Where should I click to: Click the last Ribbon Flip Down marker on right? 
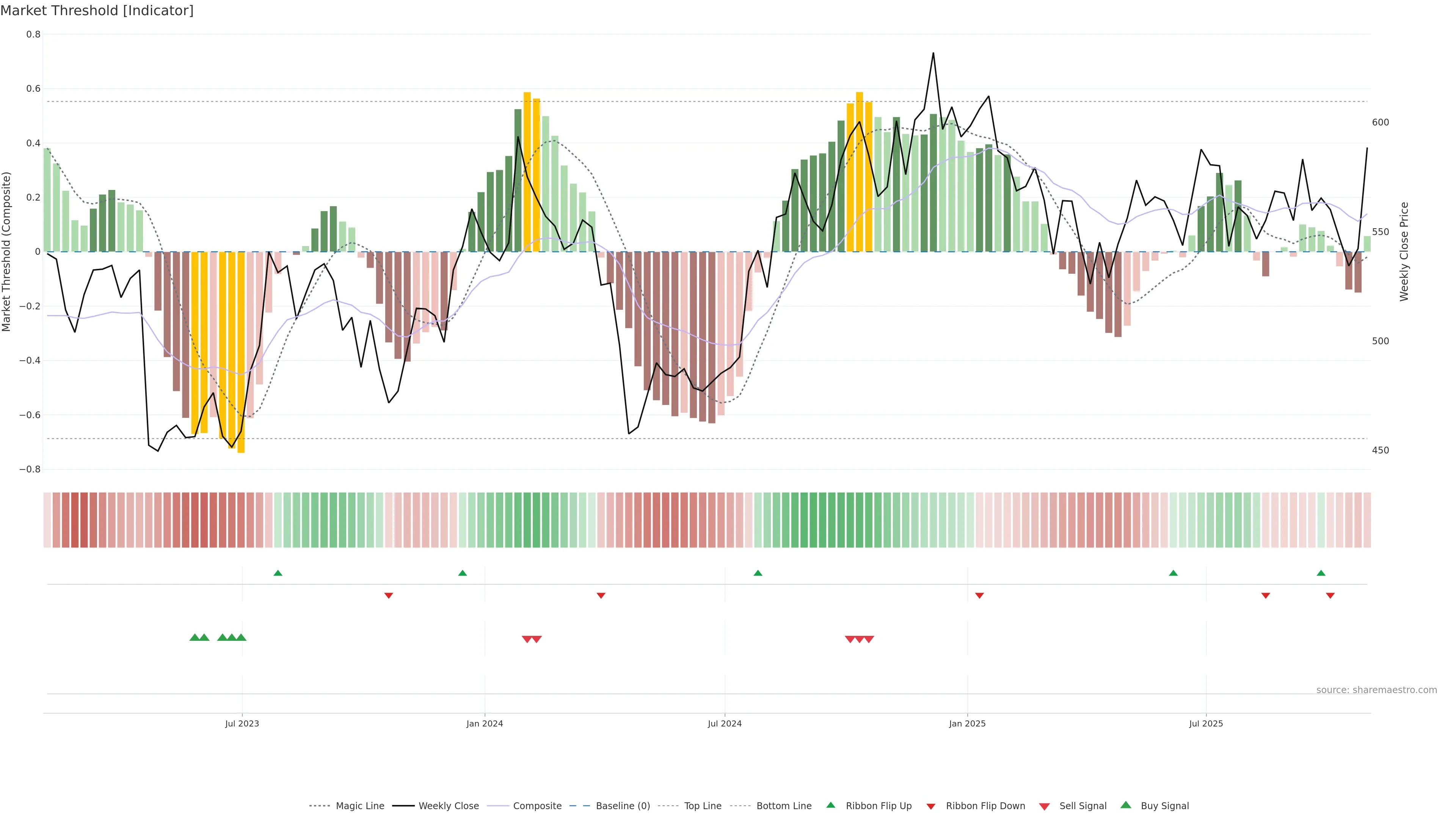click(1330, 595)
